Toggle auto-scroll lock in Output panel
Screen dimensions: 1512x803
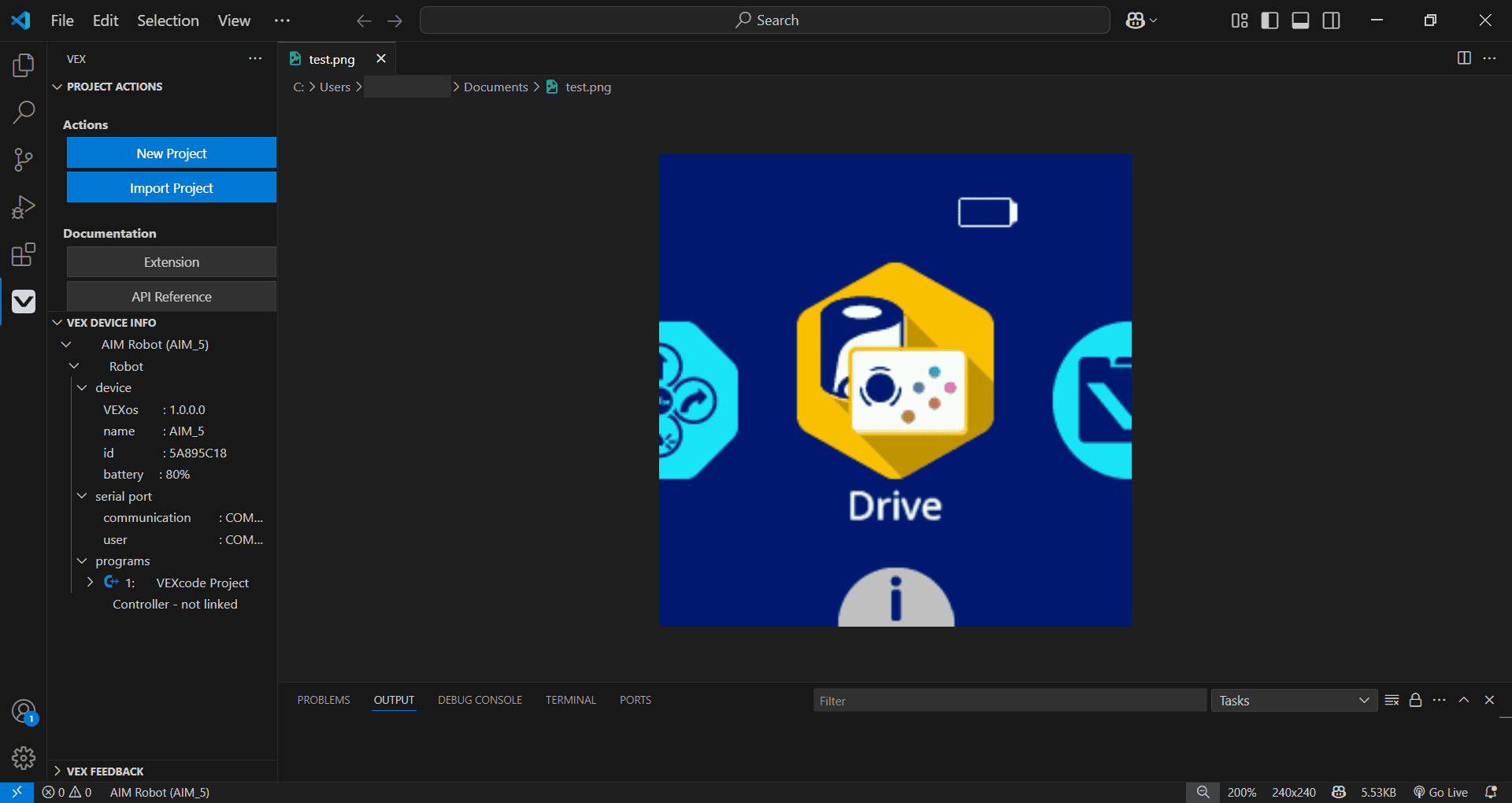pyautogui.click(x=1415, y=700)
